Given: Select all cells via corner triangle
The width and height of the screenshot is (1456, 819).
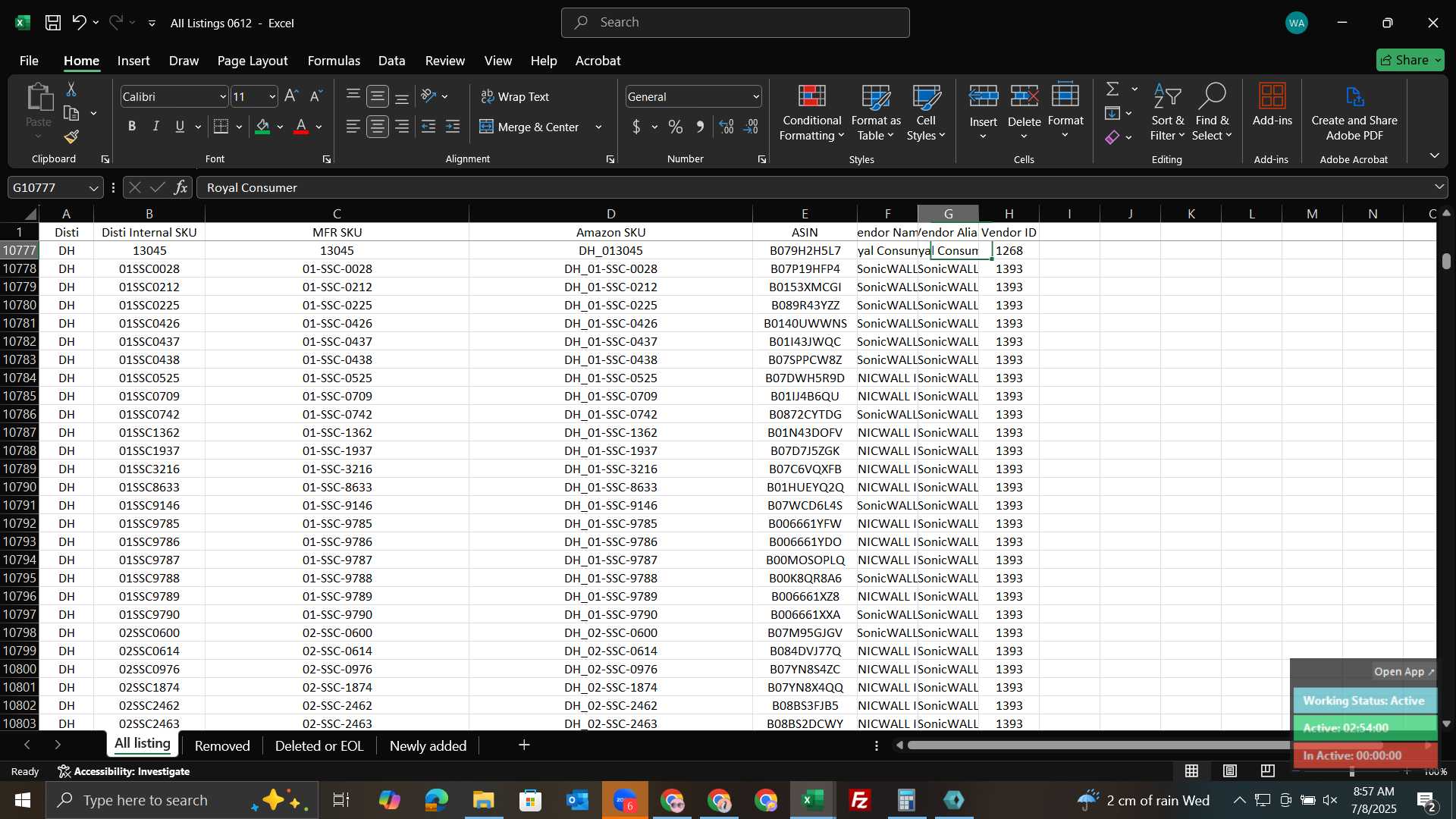Looking at the screenshot, I should point(29,214).
